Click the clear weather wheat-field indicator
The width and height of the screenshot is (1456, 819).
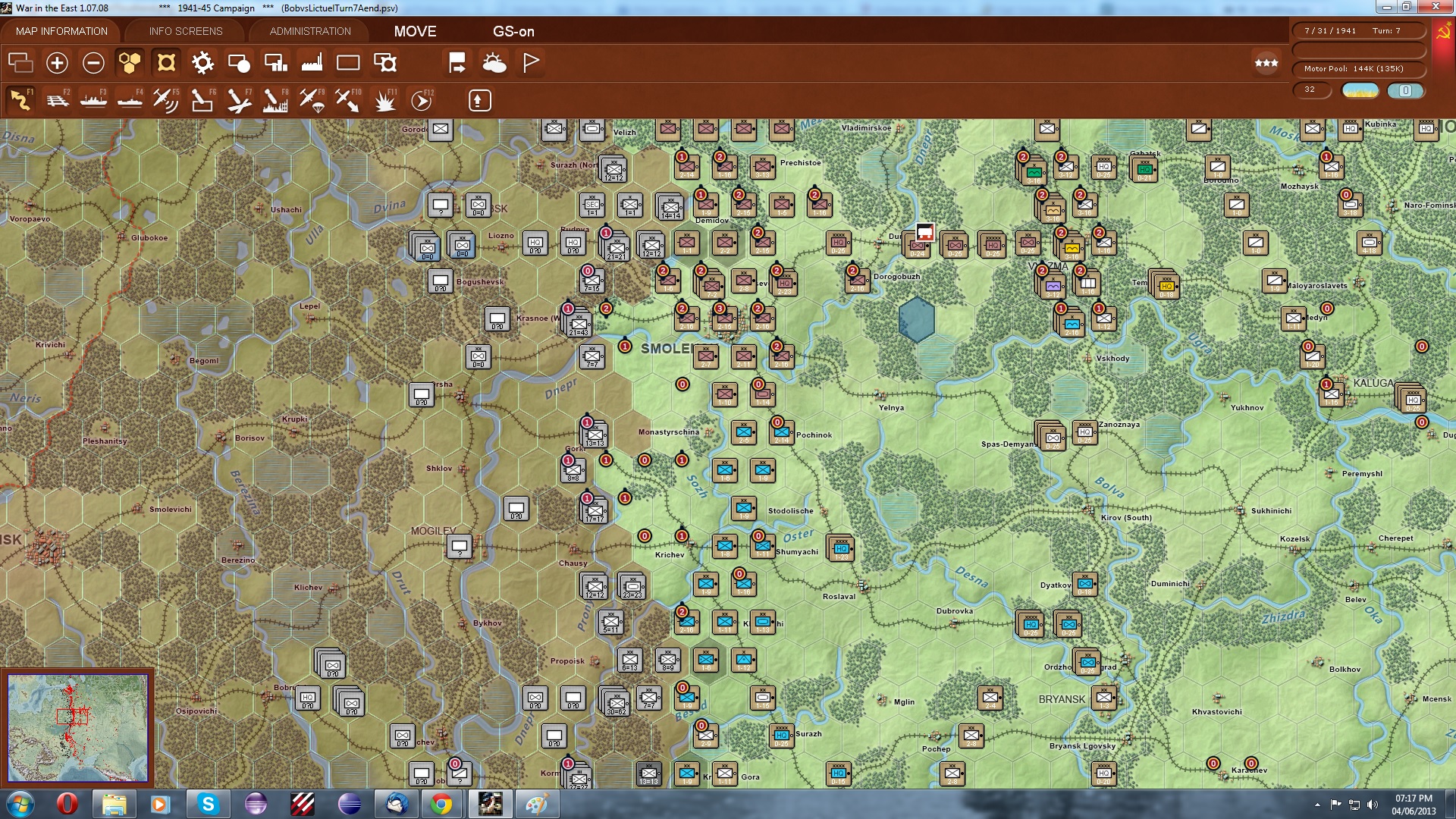click(1360, 90)
